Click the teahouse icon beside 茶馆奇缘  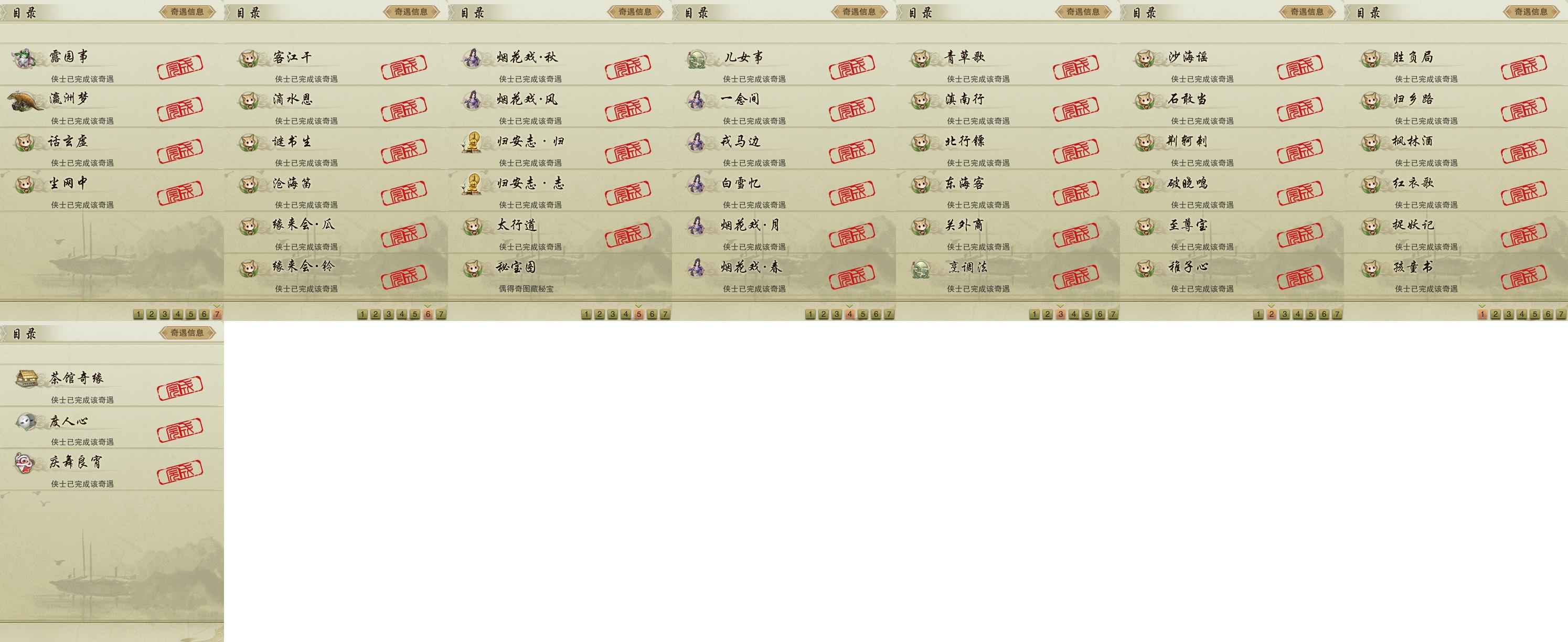click(x=27, y=379)
